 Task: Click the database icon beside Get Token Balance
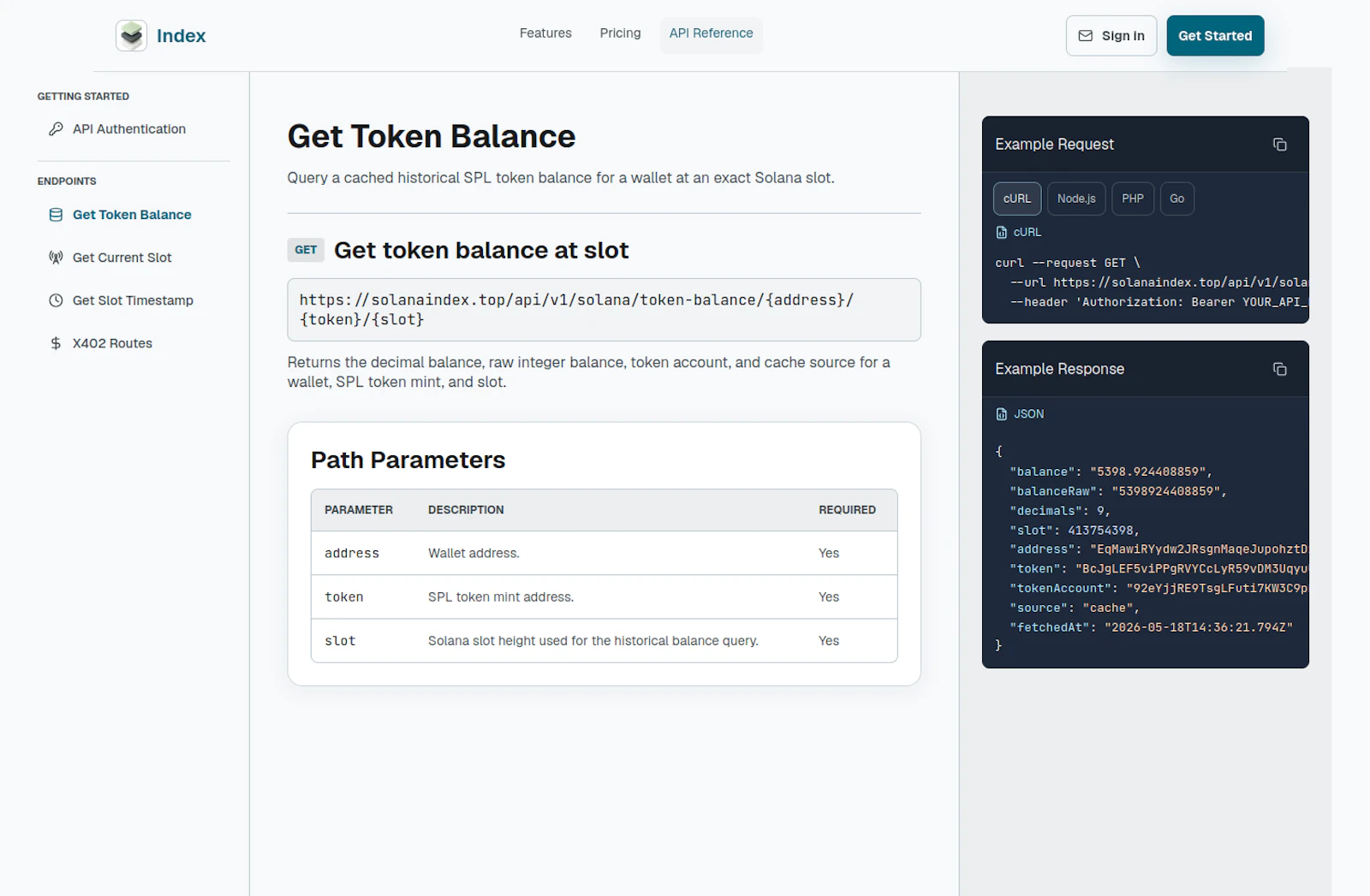(x=56, y=215)
